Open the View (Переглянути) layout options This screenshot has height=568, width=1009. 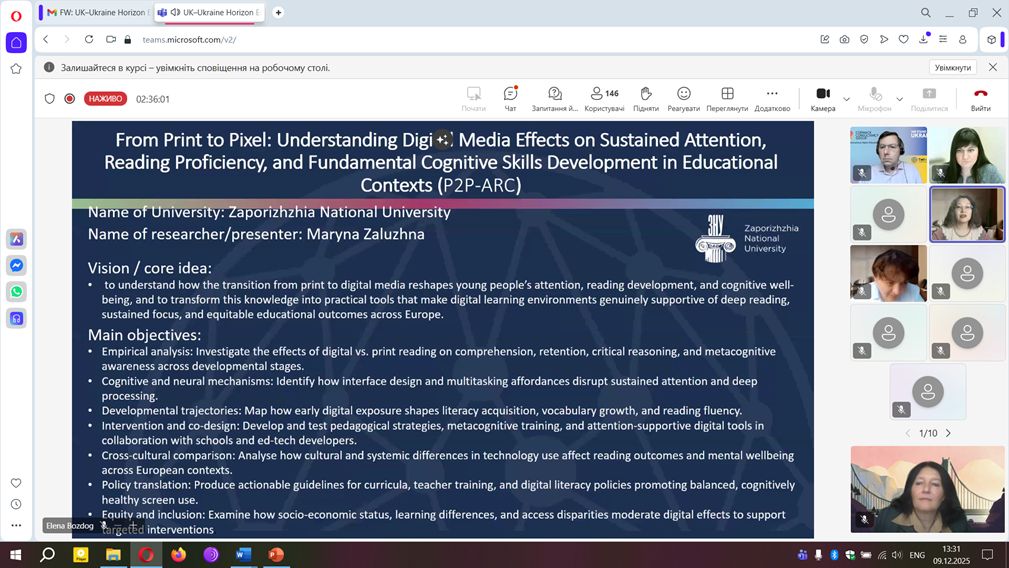coord(727,98)
